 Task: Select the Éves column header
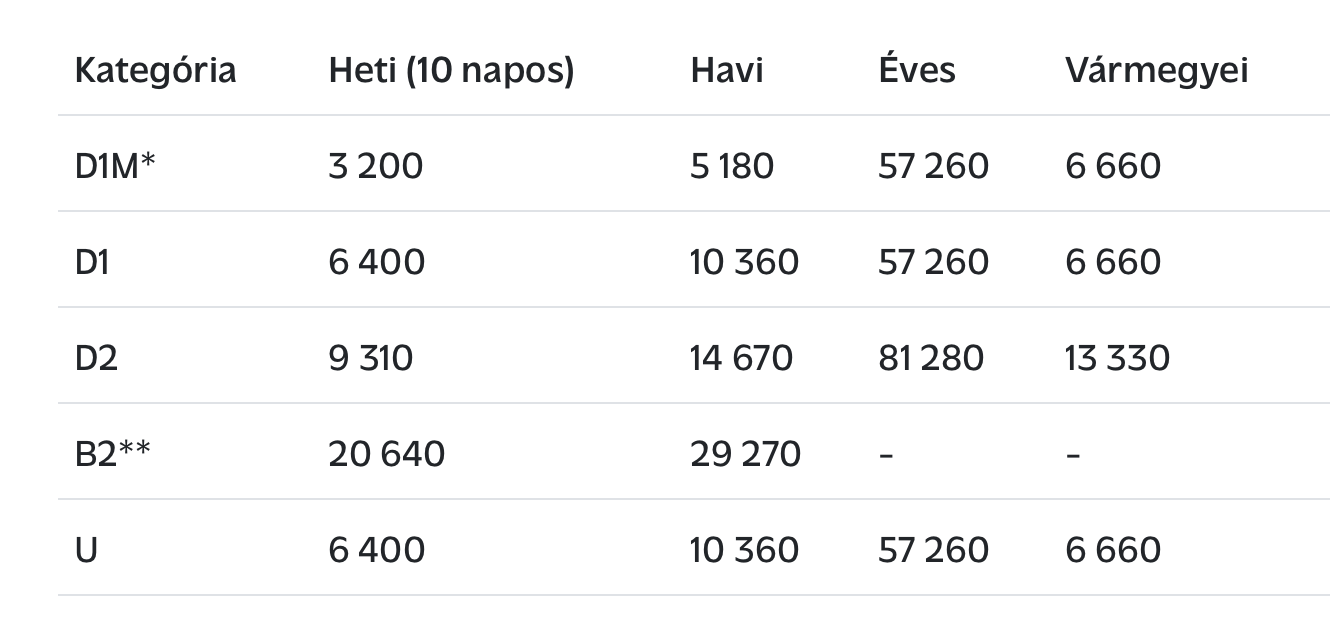[x=917, y=69]
